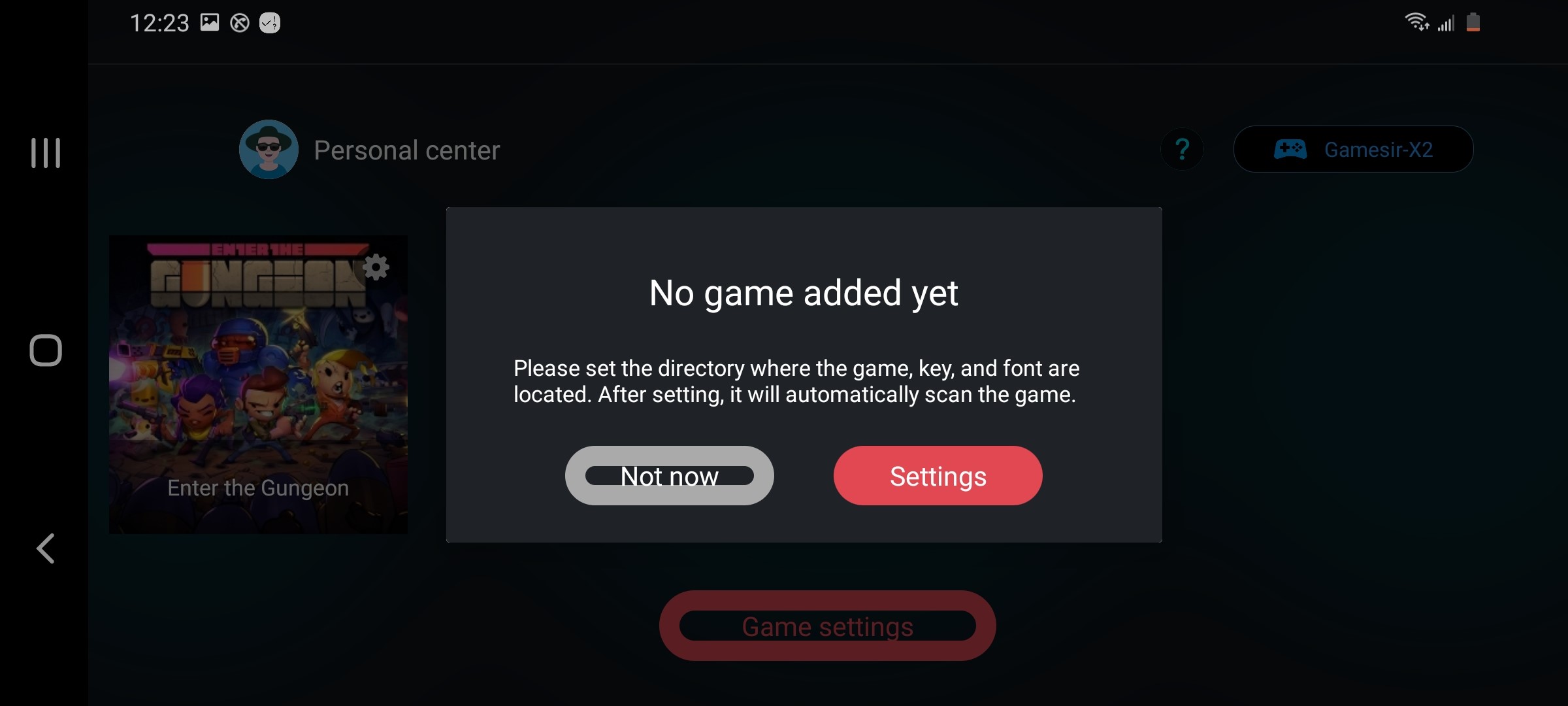Click the settings gear on Gungeon tile
Viewport: 1568px width, 706px height.
(x=374, y=267)
